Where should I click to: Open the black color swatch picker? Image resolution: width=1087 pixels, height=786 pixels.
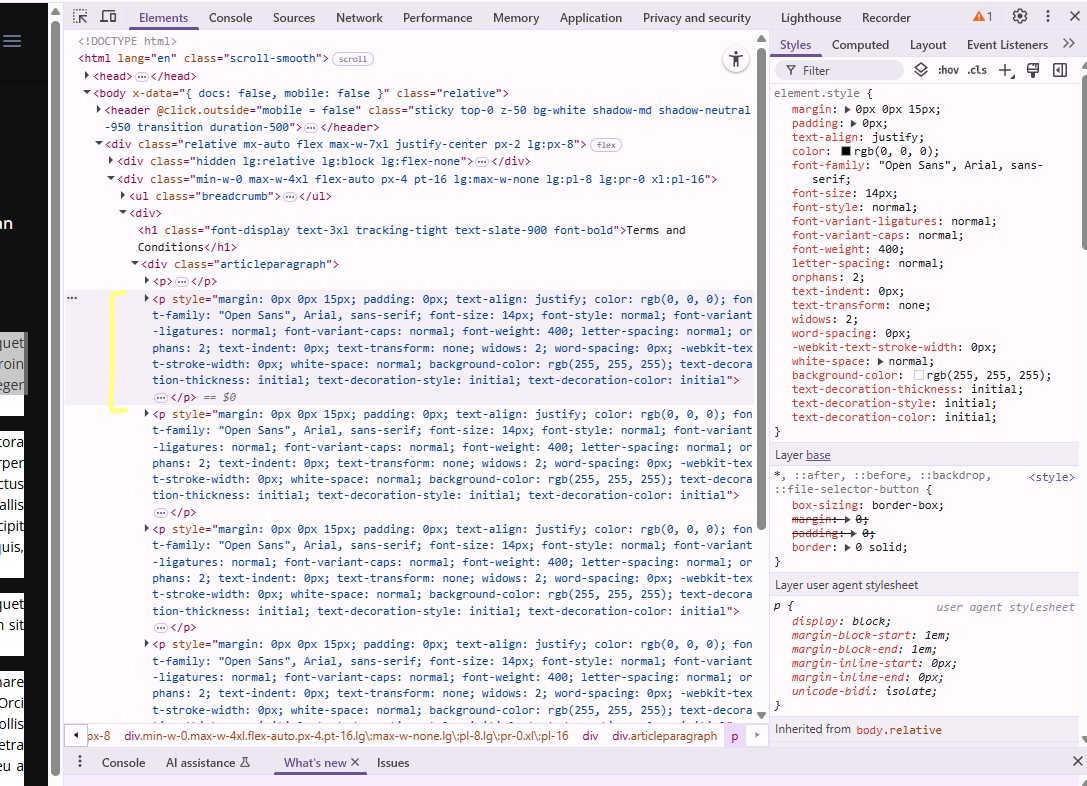click(846, 151)
